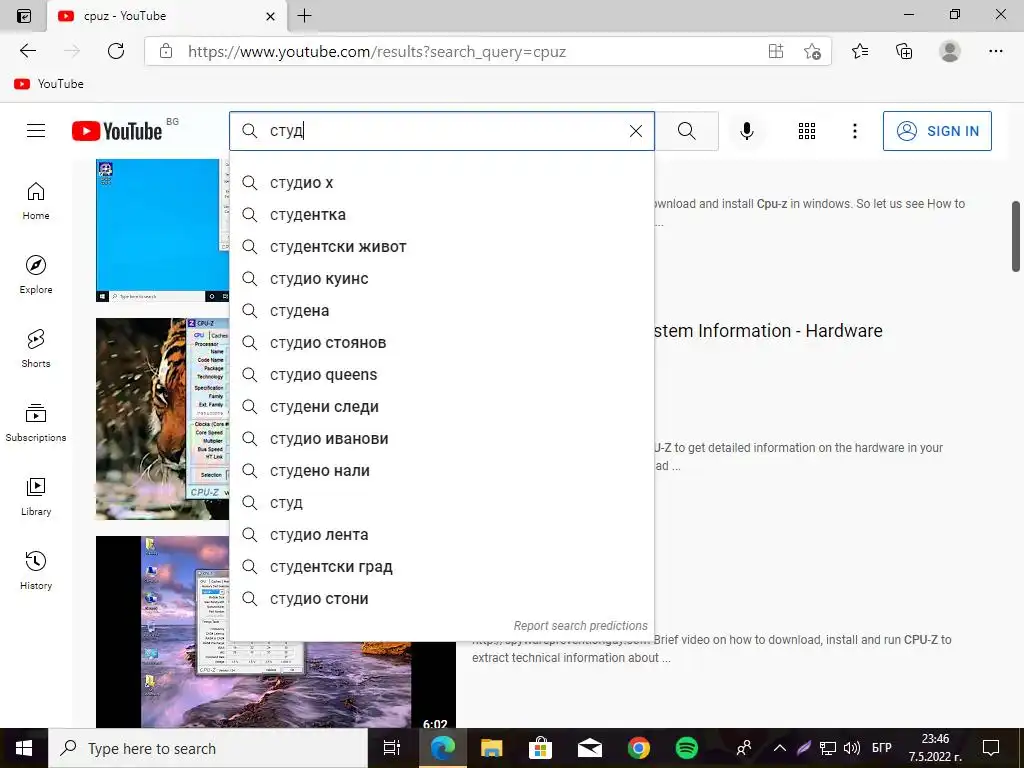The width and height of the screenshot is (1024, 768).
Task: Open the Favorites list
Action: (860, 51)
